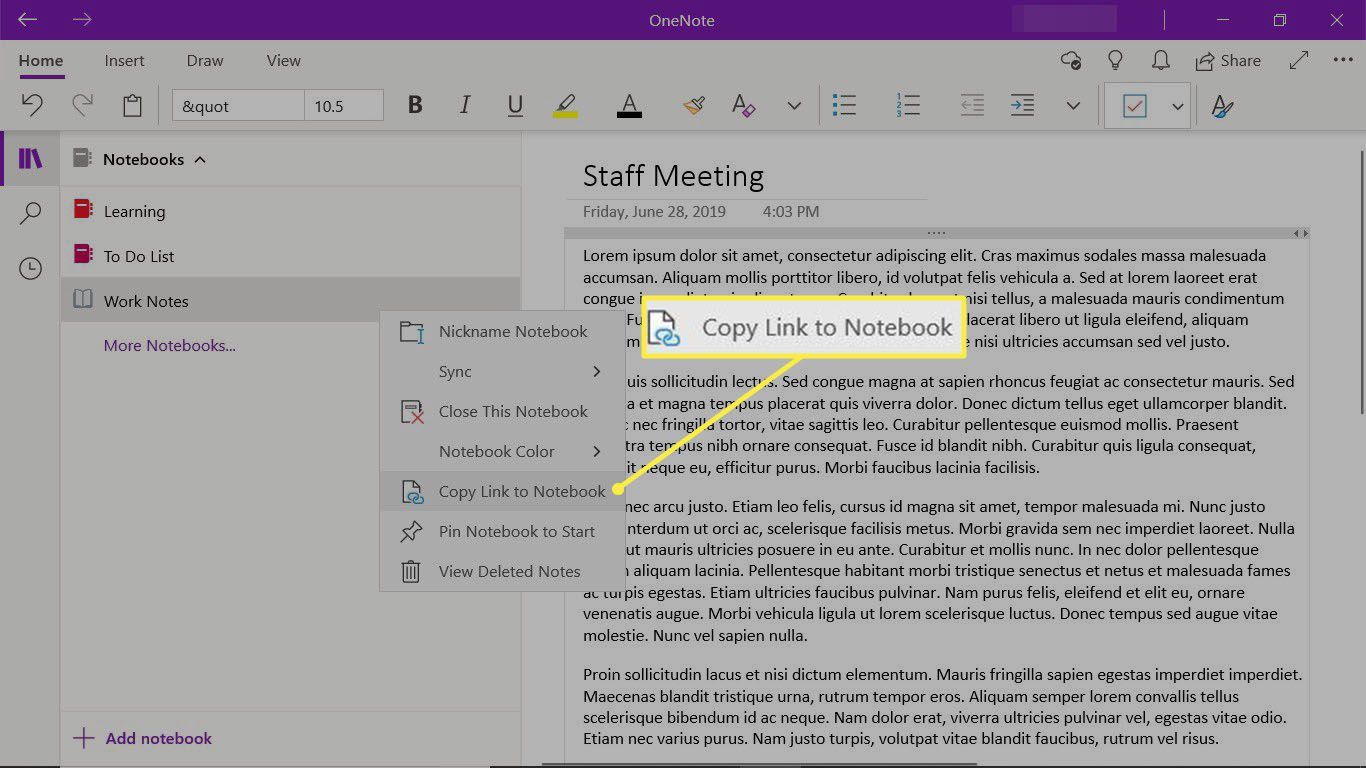Click the More Notebooks link
Viewport: 1366px width, 768px height.
pyautogui.click(x=170, y=346)
